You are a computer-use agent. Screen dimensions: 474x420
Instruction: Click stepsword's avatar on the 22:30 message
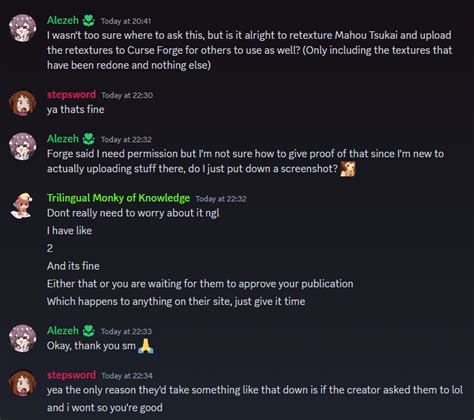point(23,102)
